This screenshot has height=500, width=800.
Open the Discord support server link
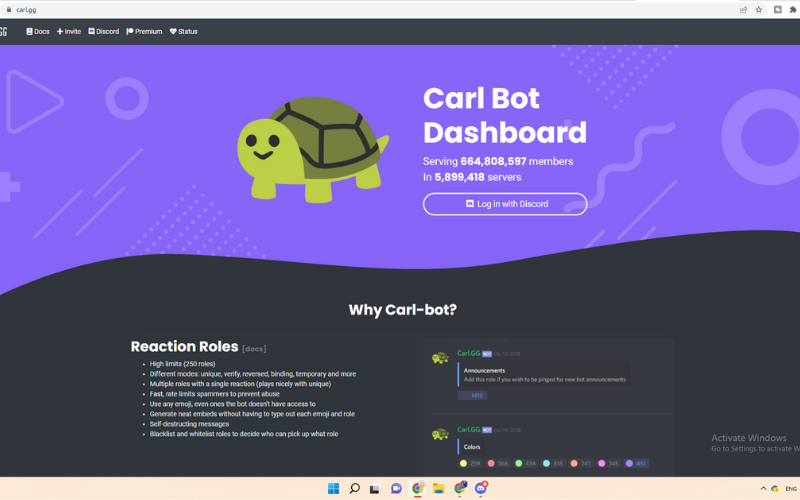tap(104, 32)
